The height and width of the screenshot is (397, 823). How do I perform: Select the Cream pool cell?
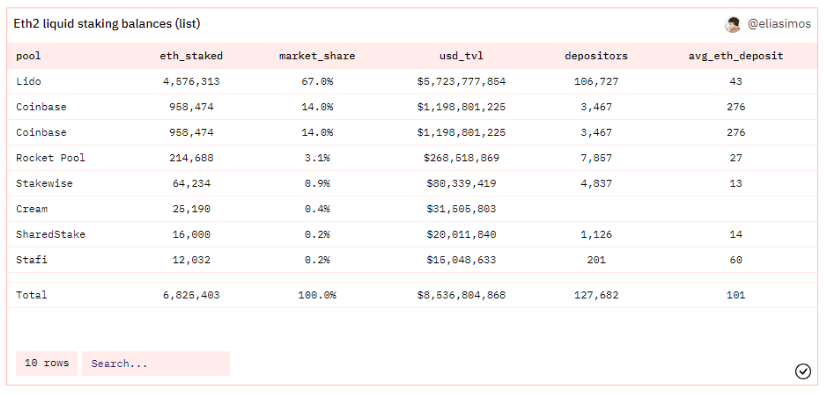(x=32, y=209)
